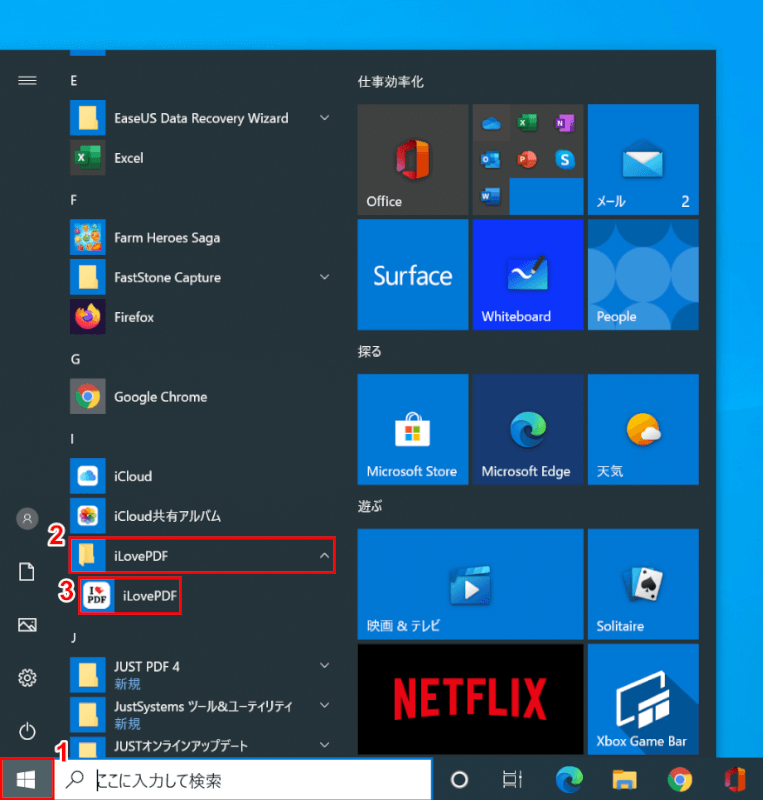This screenshot has height=800, width=763.
Task: Open the Settings gear icon
Action: [27, 678]
